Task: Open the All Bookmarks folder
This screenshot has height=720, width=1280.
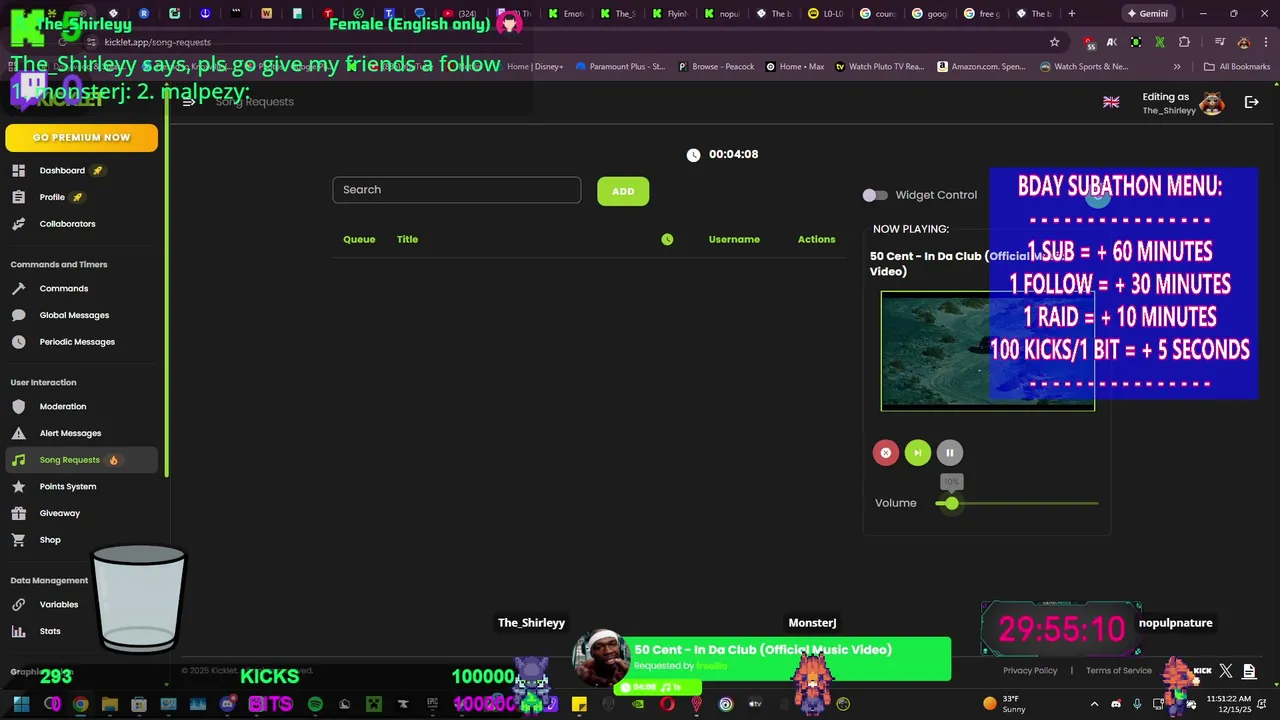Action: (x=1237, y=67)
